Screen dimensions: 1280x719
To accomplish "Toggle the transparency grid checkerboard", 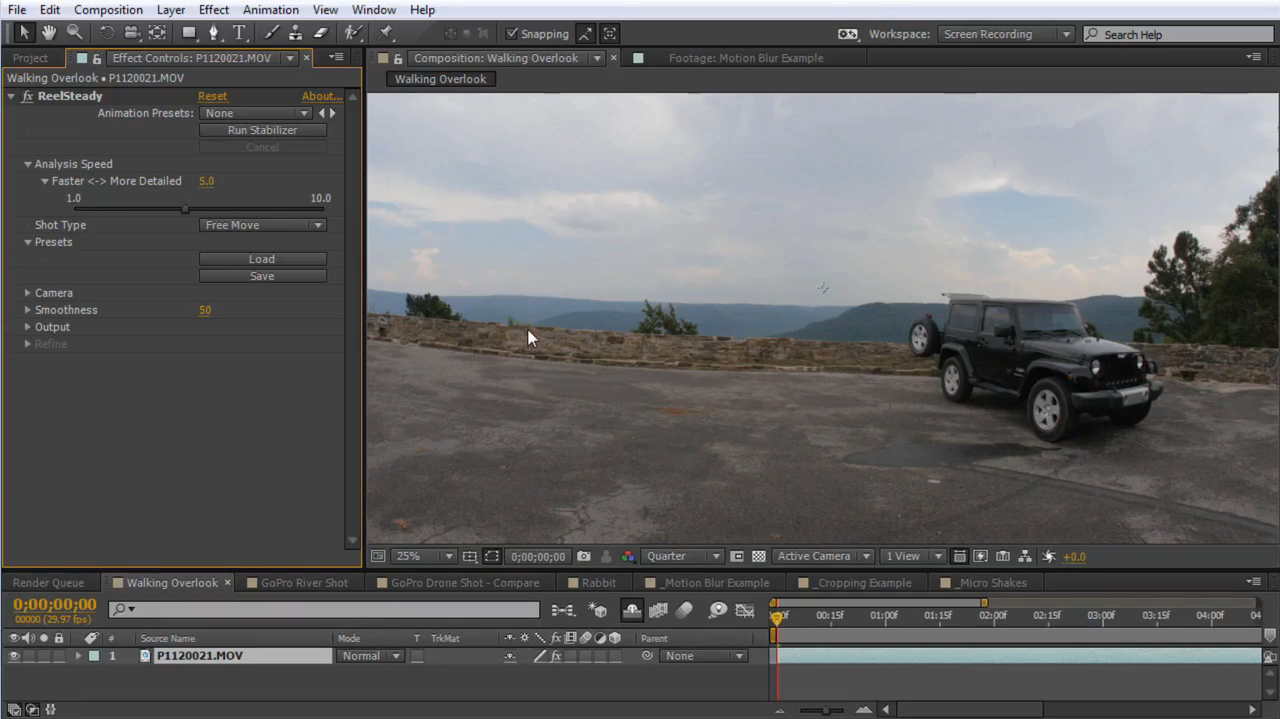I will 759,556.
